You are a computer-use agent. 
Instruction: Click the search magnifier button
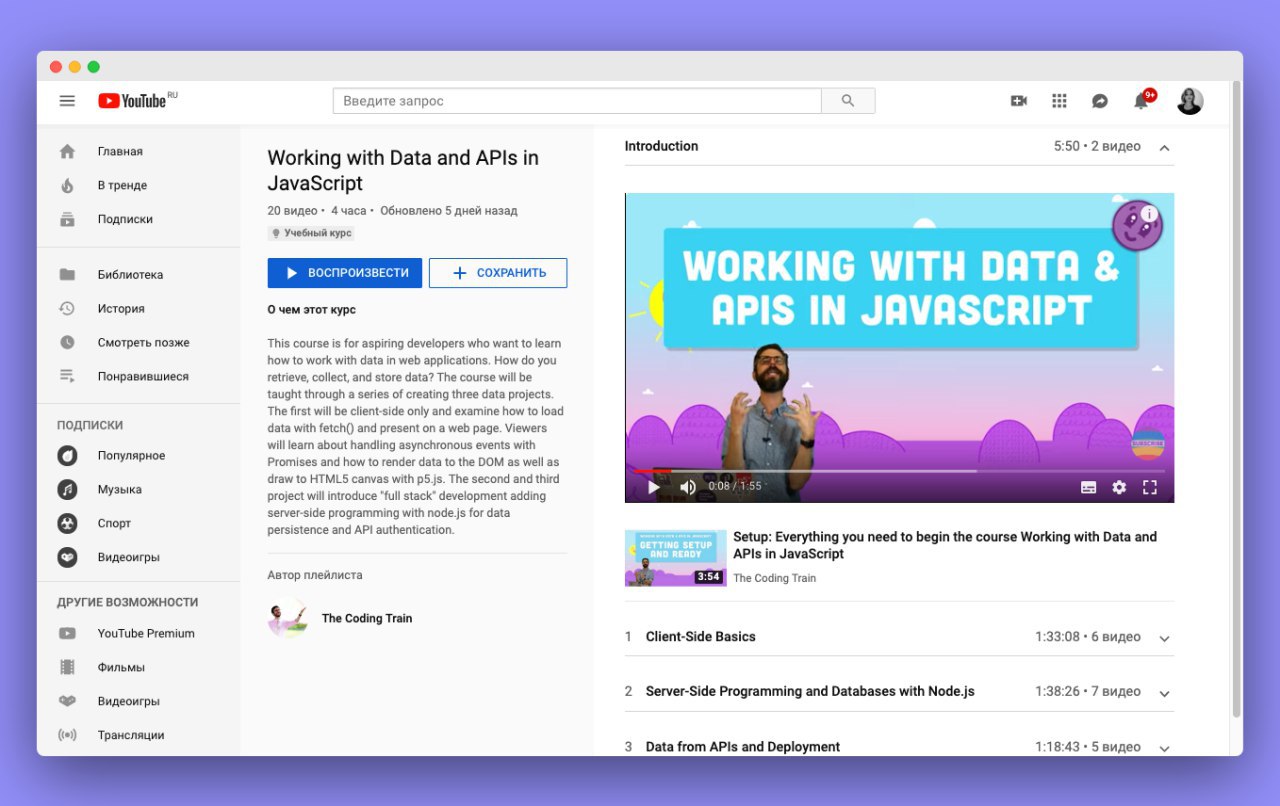point(848,101)
